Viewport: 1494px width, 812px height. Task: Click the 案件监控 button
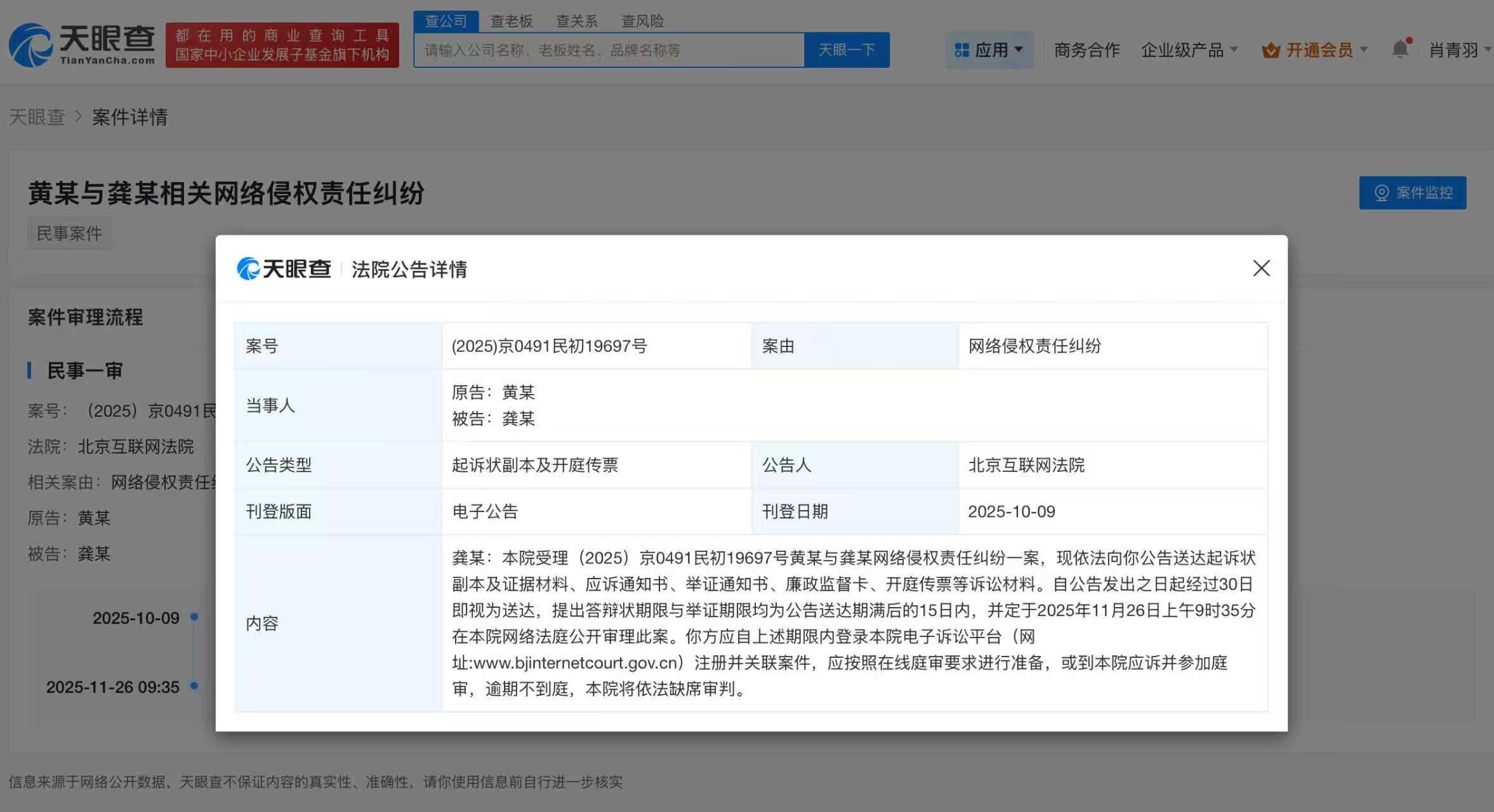tap(1413, 193)
